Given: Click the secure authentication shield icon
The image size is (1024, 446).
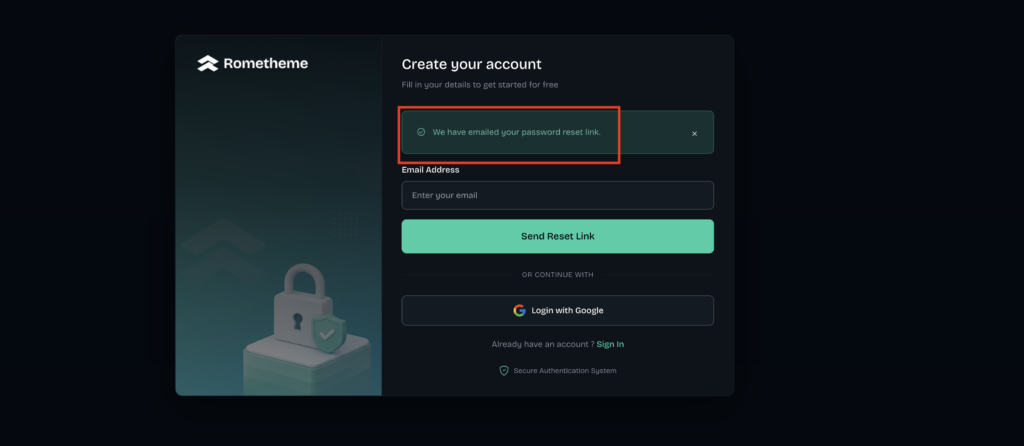Looking at the screenshot, I should pos(504,370).
